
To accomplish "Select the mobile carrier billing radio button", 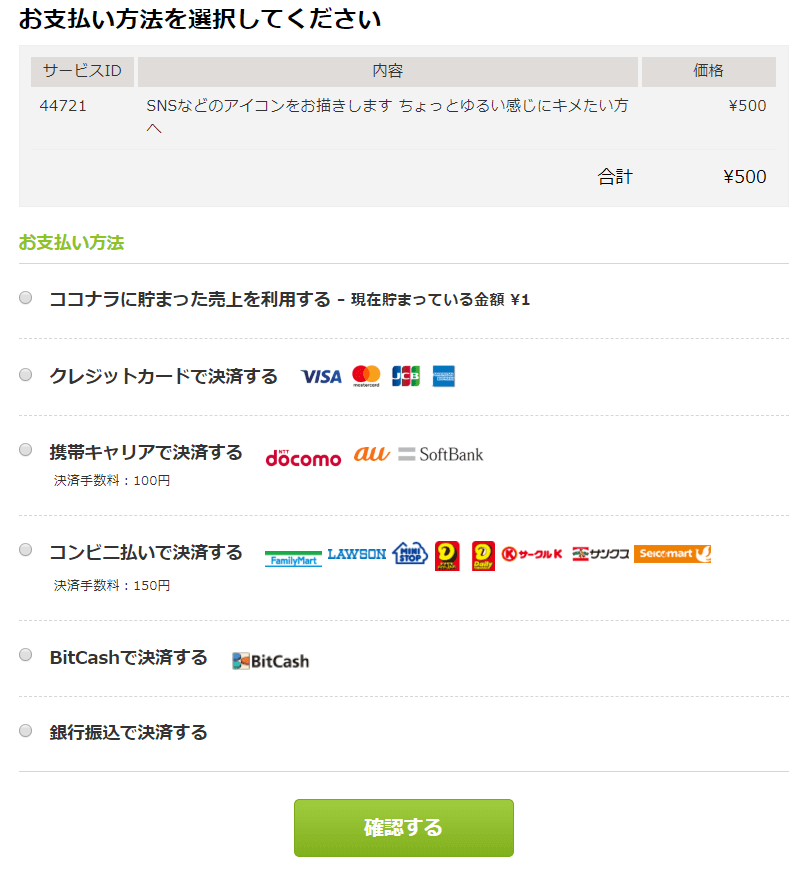I will 26,450.
